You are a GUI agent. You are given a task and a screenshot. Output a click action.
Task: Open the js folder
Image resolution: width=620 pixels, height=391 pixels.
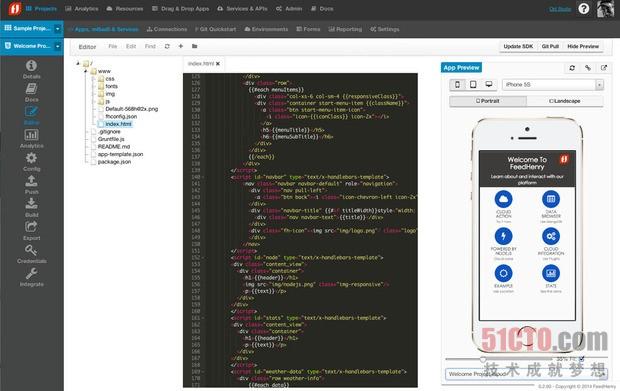pyautogui.click(x=108, y=101)
